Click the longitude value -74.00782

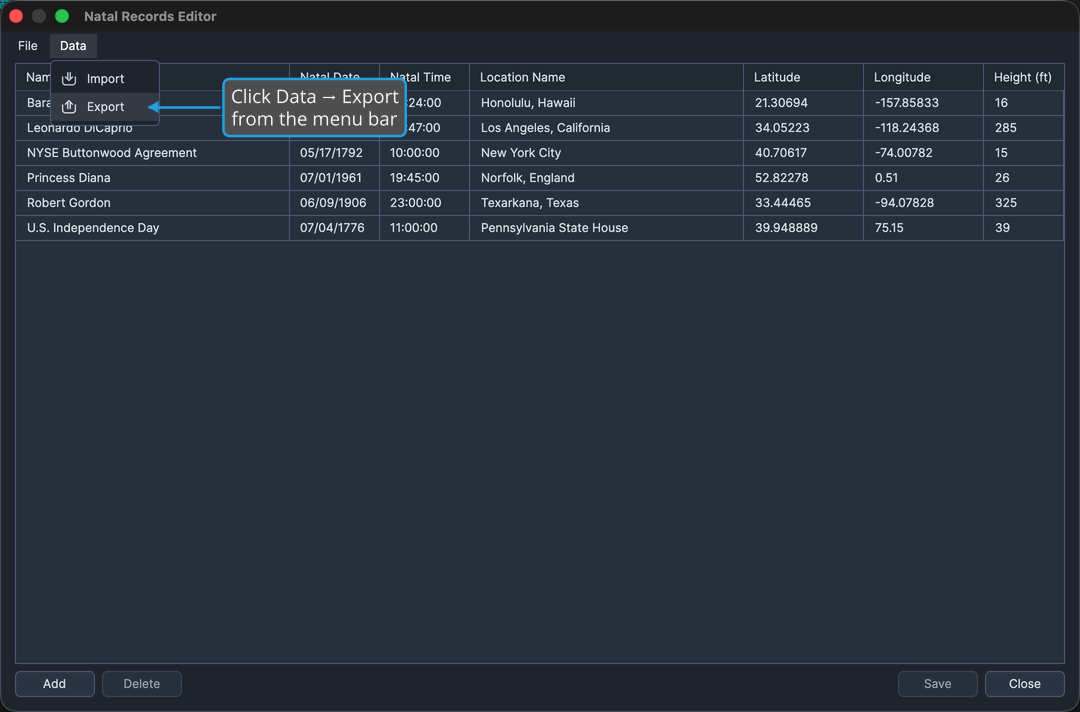point(904,153)
